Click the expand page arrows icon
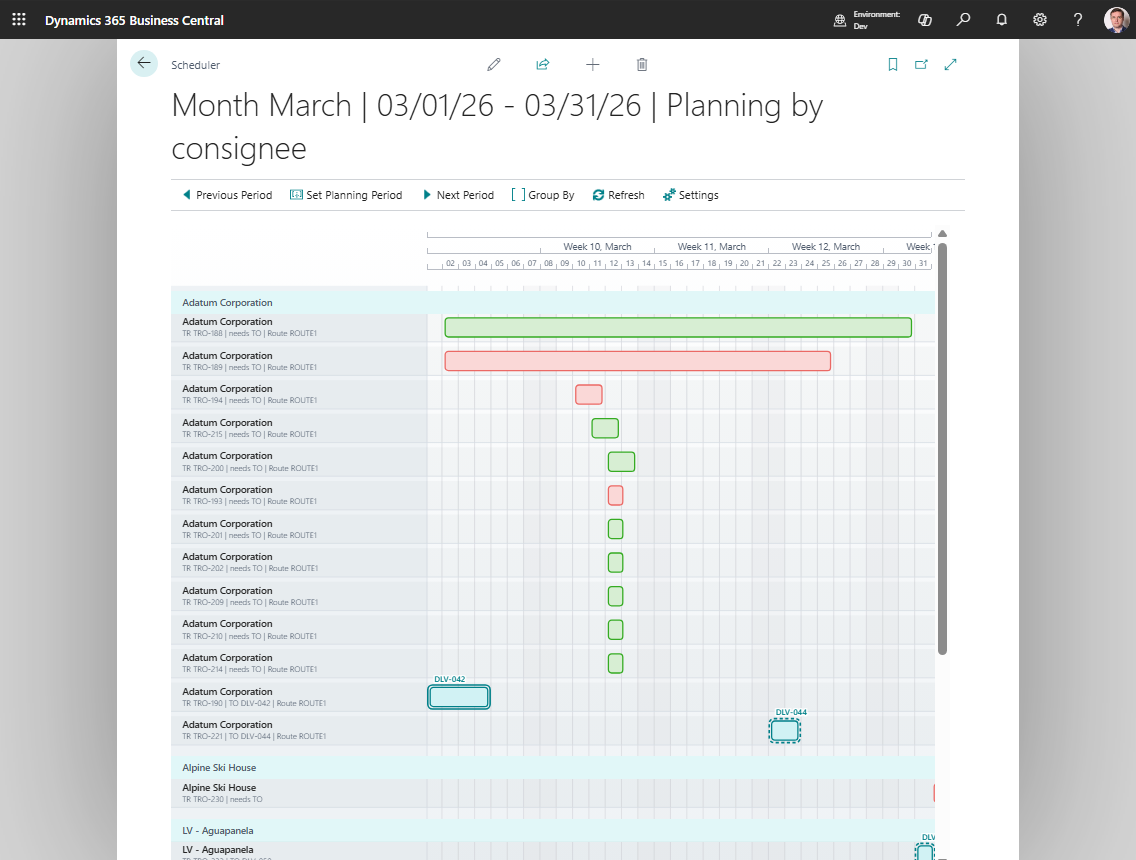The height and width of the screenshot is (860, 1136). click(951, 64)
